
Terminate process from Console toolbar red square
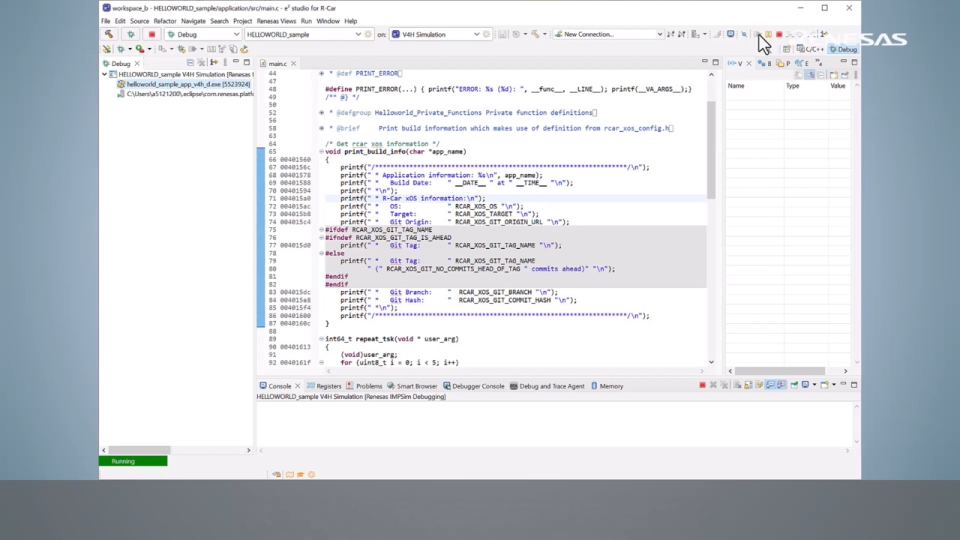[x=702, y=385]
